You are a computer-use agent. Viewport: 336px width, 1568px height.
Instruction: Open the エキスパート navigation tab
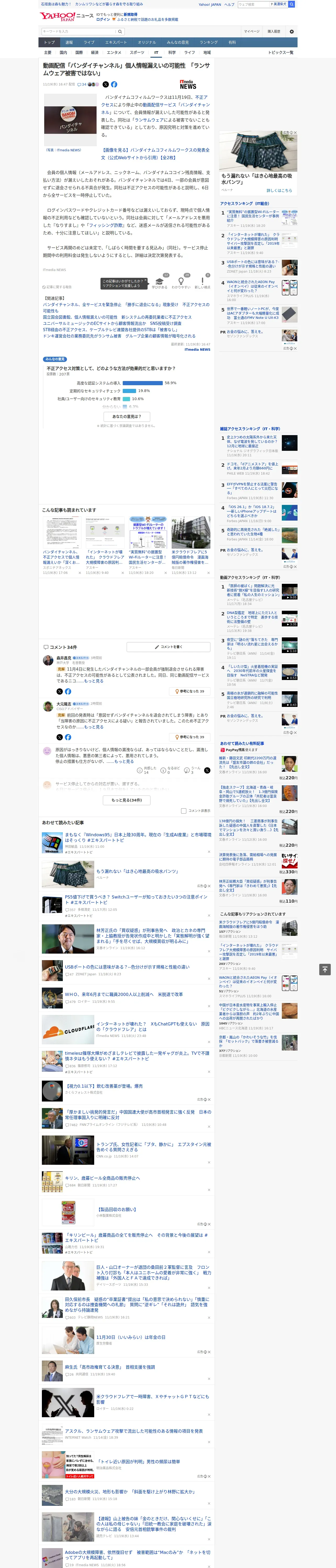click(116, 43)
